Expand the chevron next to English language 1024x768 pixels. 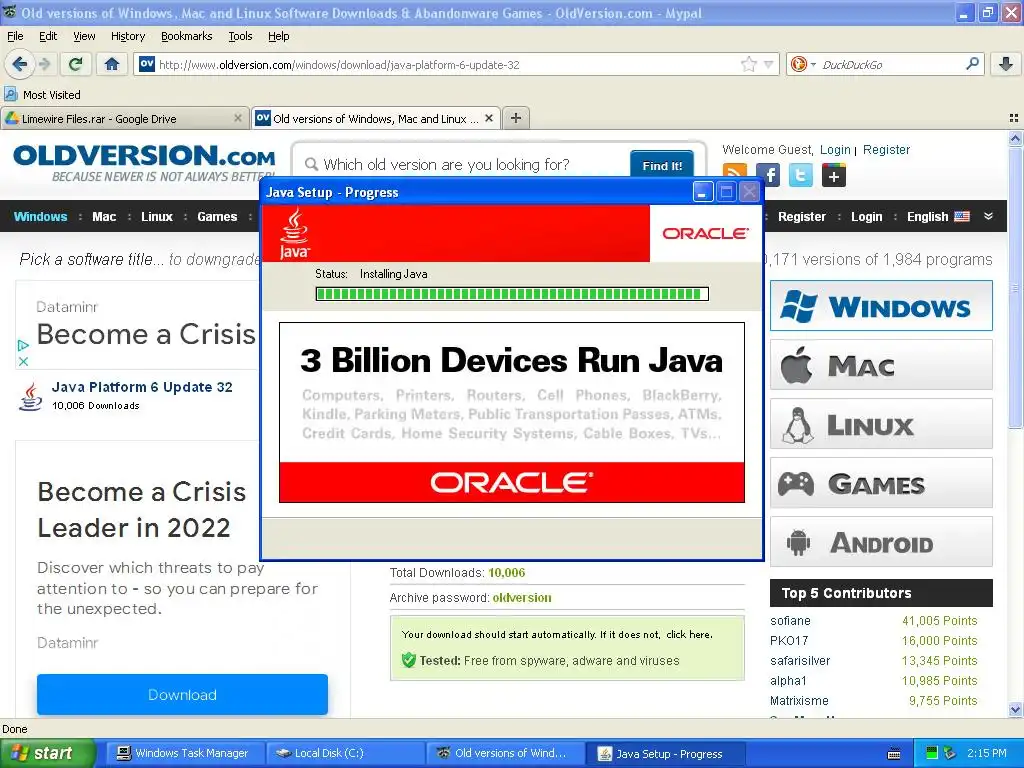point(988,216)
